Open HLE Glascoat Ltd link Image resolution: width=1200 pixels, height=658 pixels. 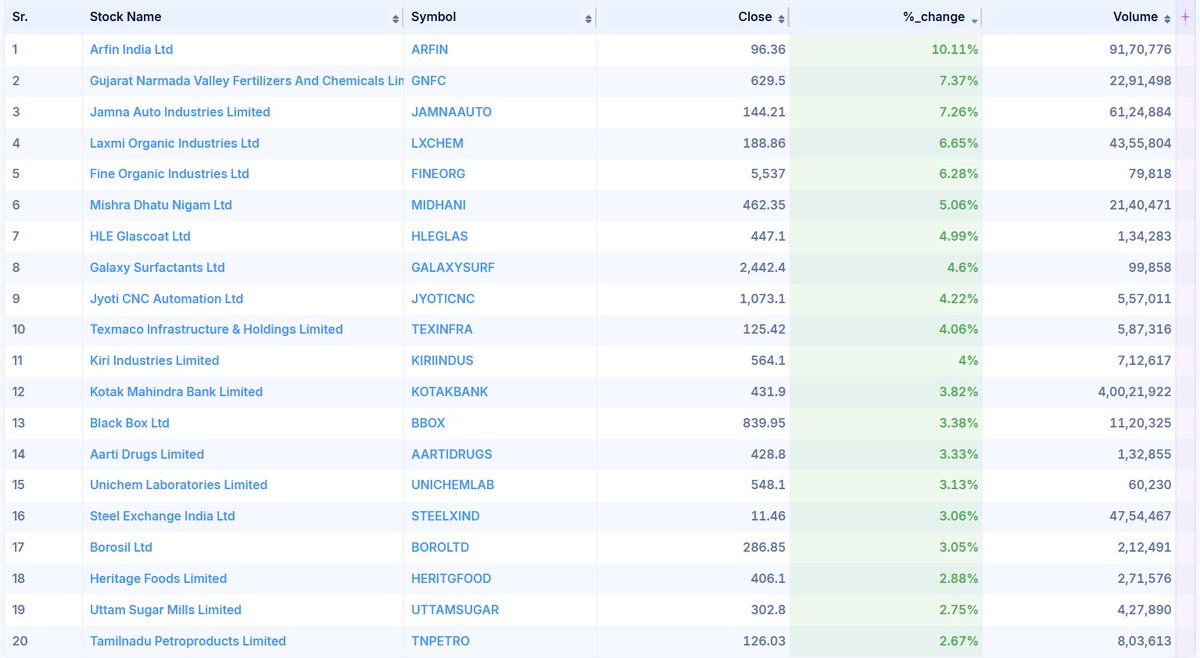140,236
